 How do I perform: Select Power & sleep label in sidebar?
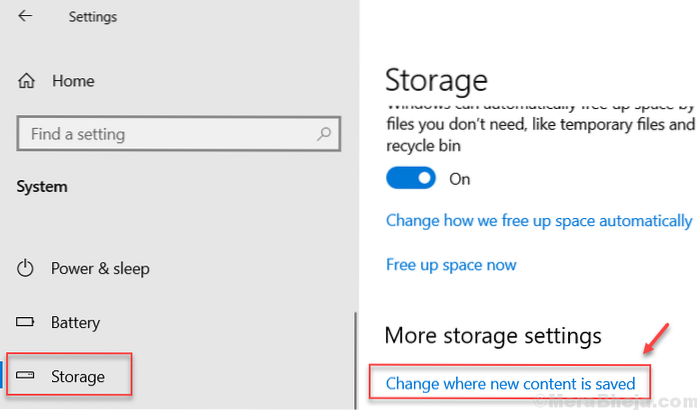[x=100, y=268]
